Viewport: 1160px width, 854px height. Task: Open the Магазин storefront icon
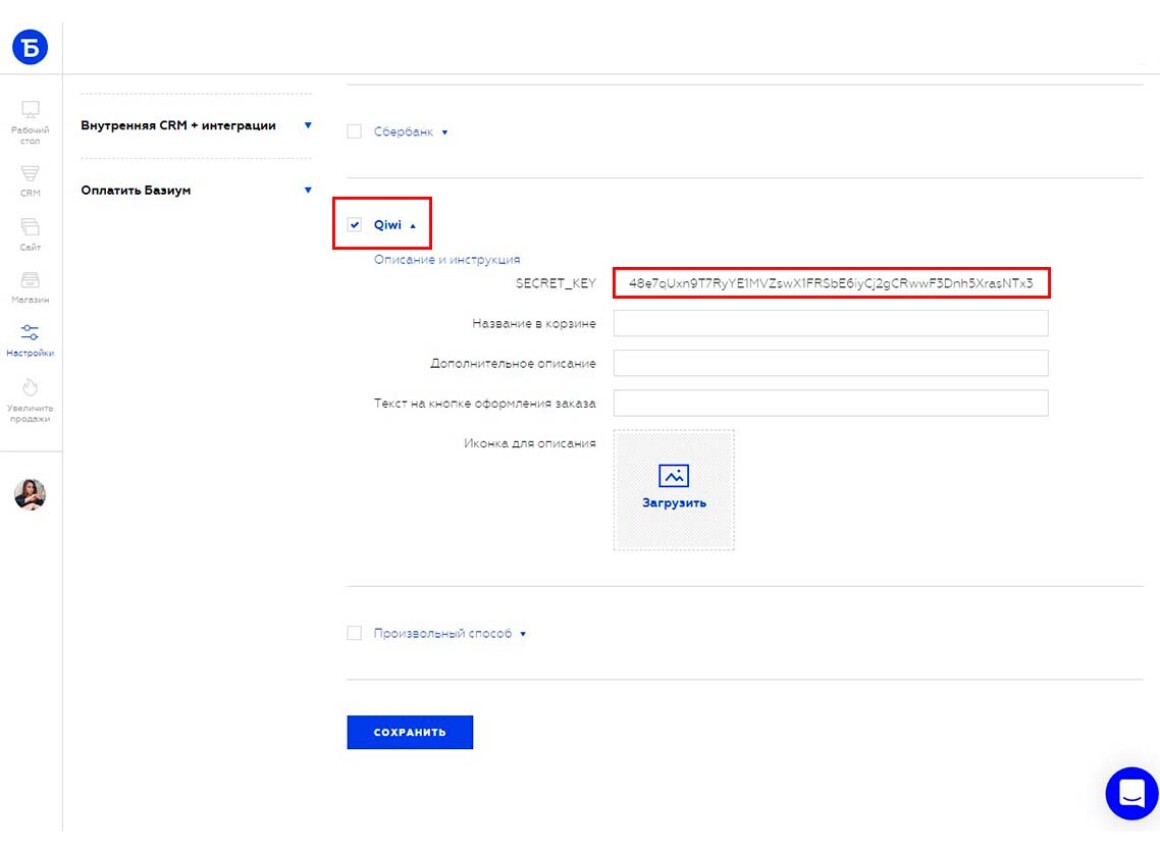click(x=30, y=280)
